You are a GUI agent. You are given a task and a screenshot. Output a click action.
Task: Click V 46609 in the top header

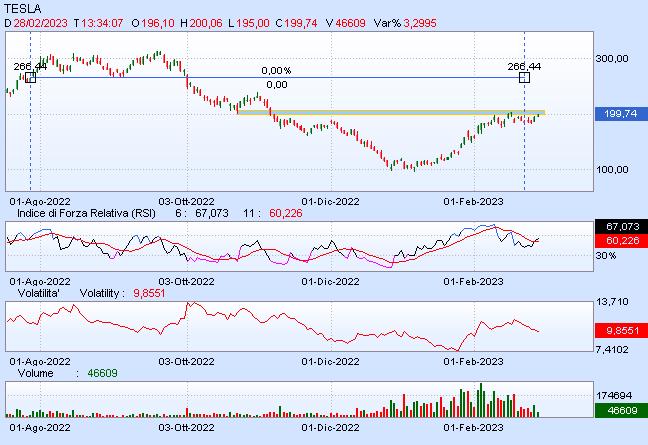[346, 23]
